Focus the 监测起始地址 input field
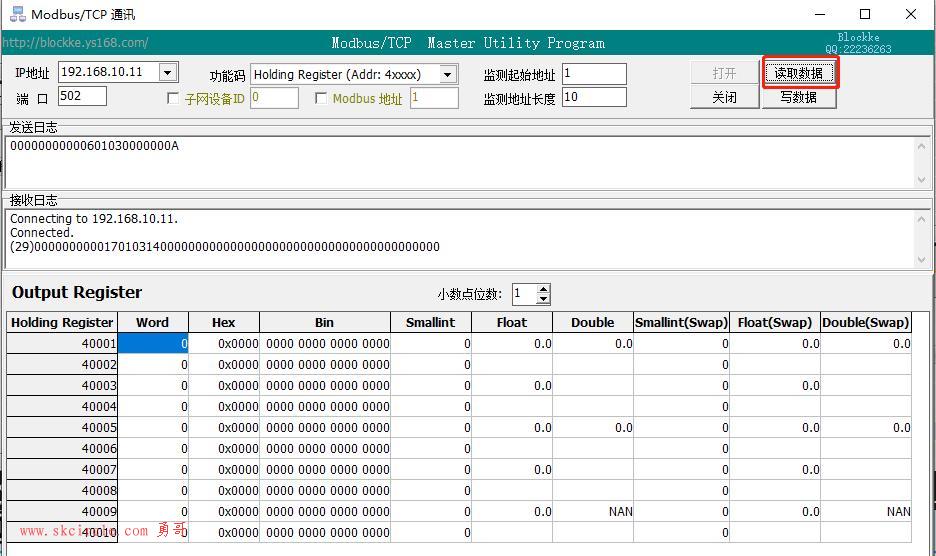Screen dimensions: 936x556 click(594, 74)
